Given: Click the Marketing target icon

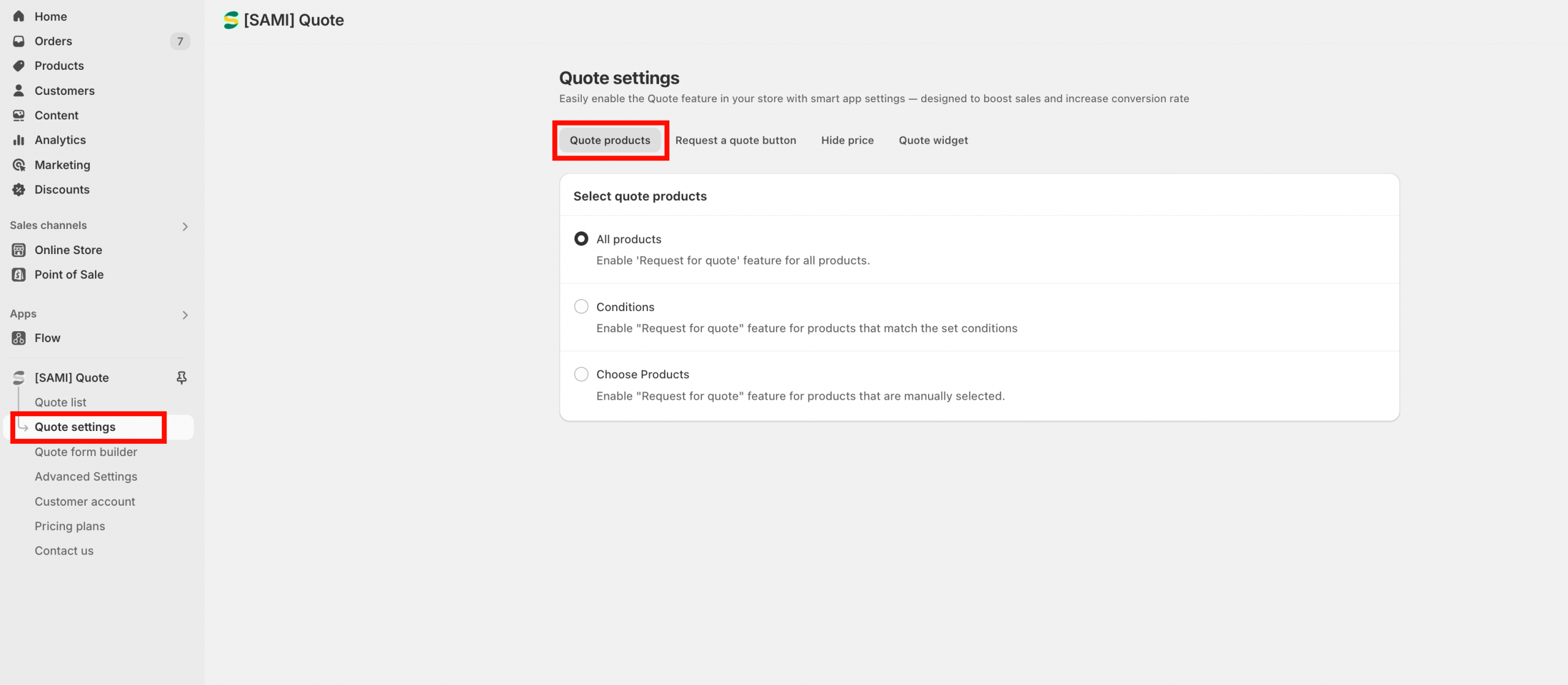Looking at the screenshot, I should pyautogui.click(x=18, y=165).
